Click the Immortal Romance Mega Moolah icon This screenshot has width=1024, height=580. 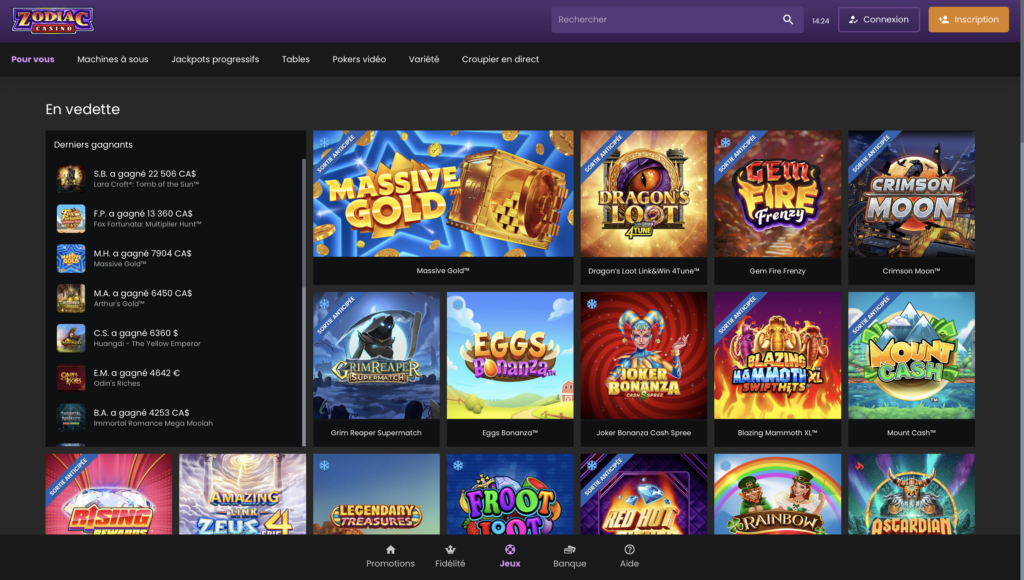[71, 417]
